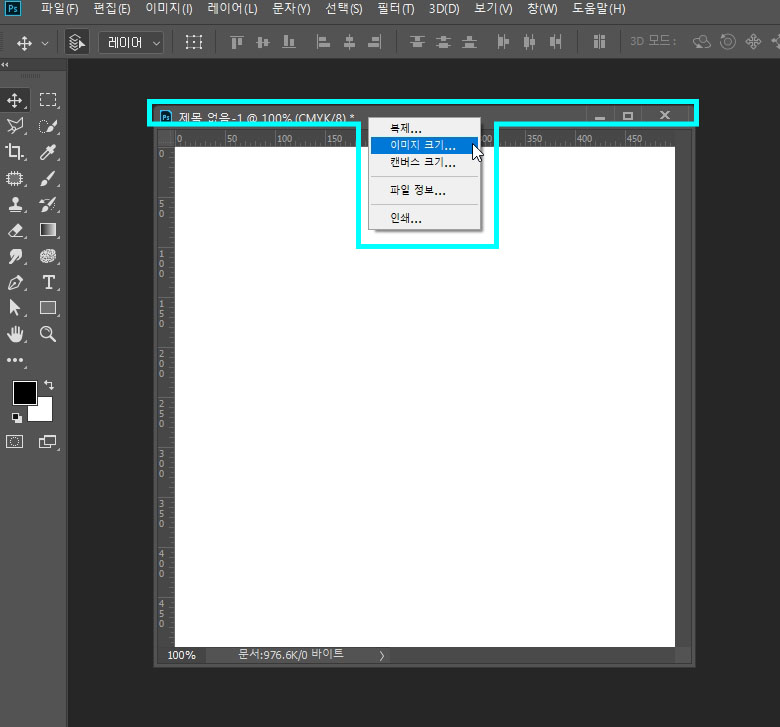780x727 pixels.
Task: Distribute left edges button
Action: (x=503, y=42)
